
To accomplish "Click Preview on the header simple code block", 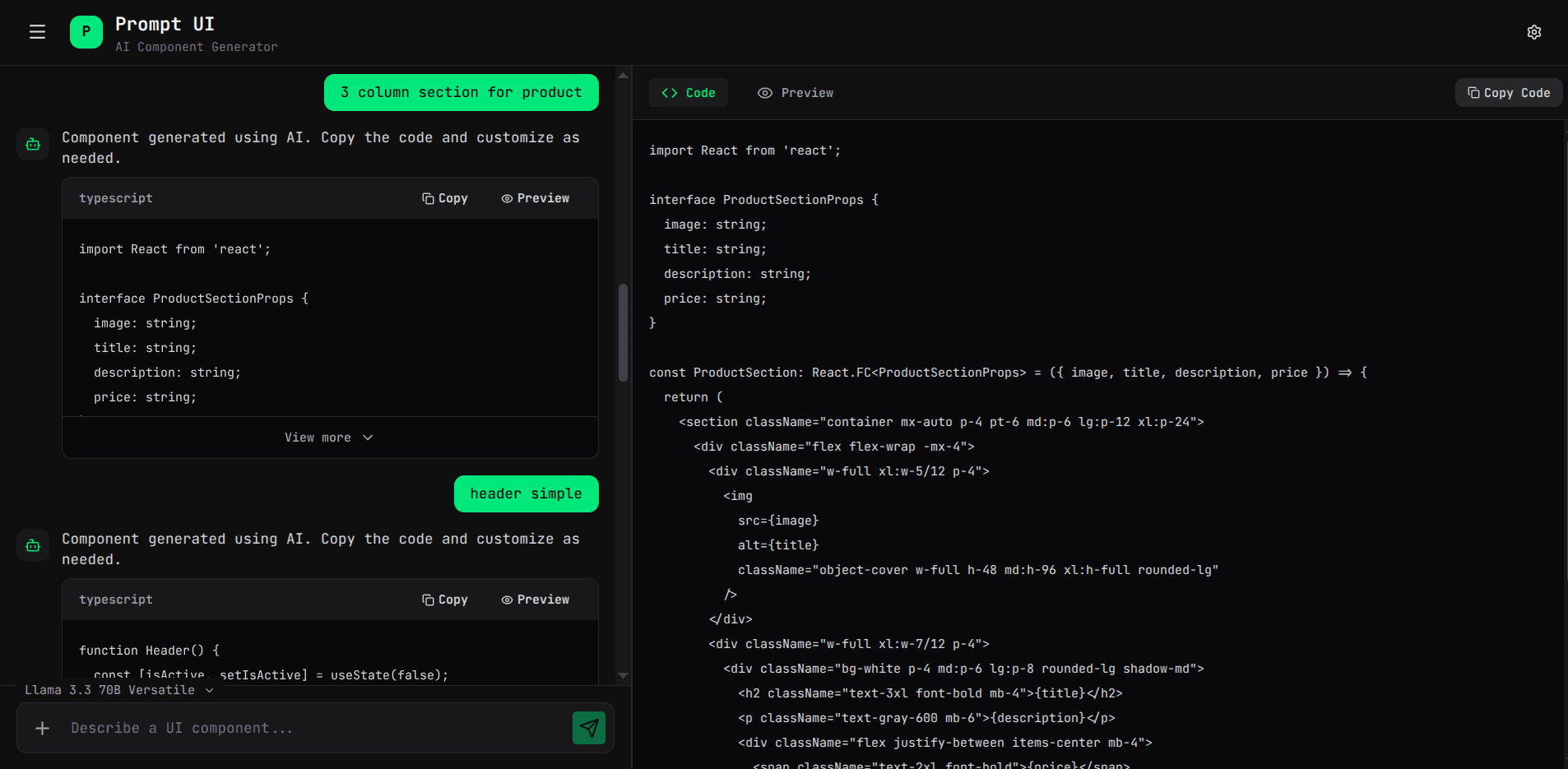I will 535,600.
